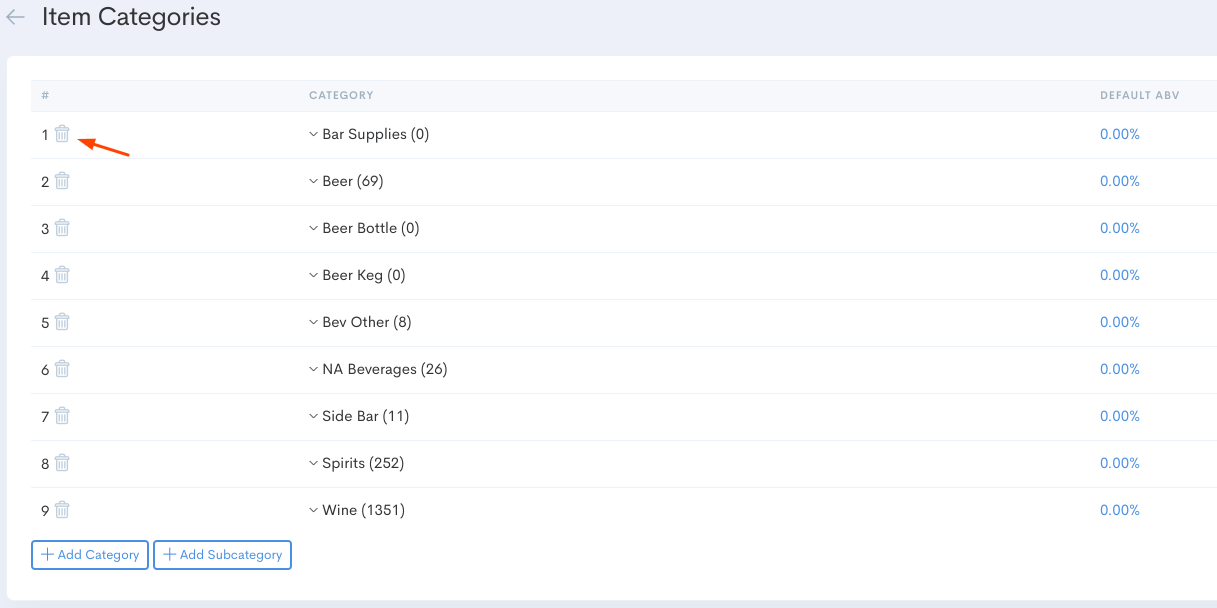Click the Add Category button
1217x608 pixels.
89,554
